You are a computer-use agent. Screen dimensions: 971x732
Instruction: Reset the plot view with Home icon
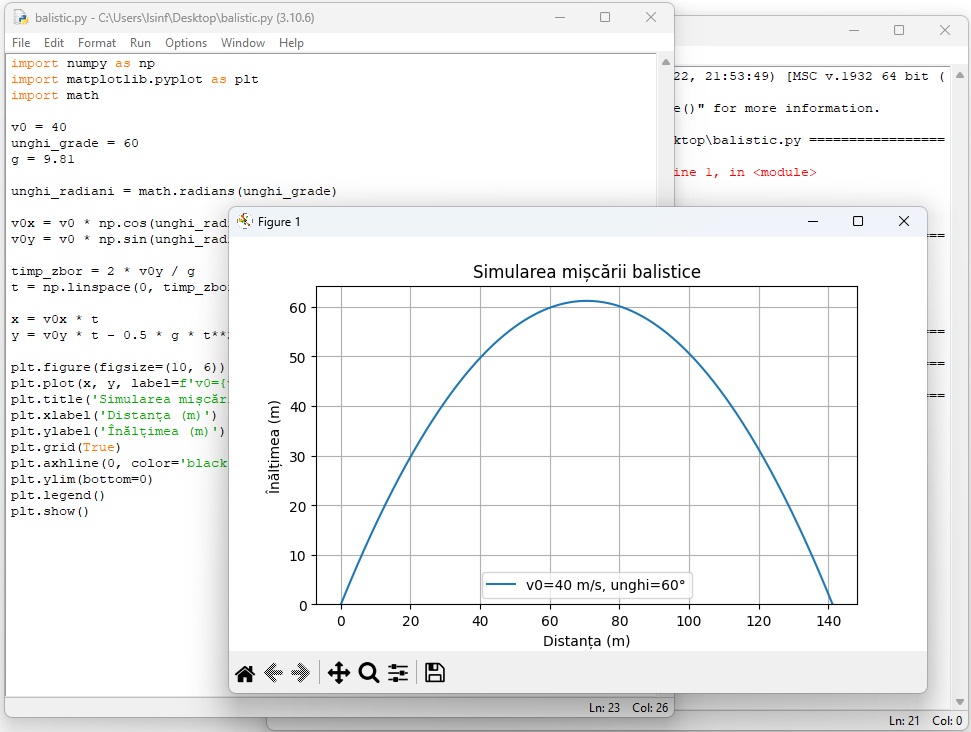click(245, 673)
